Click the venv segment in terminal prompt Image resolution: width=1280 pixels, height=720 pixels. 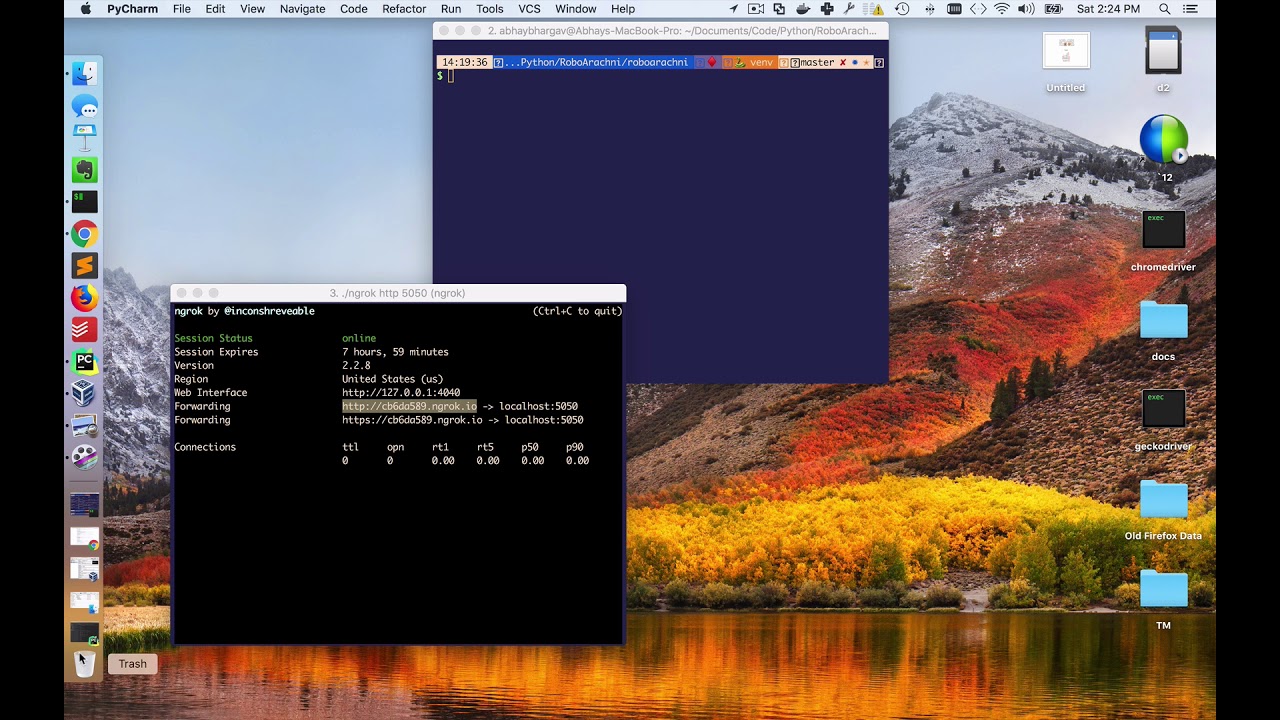pos(761,62)
